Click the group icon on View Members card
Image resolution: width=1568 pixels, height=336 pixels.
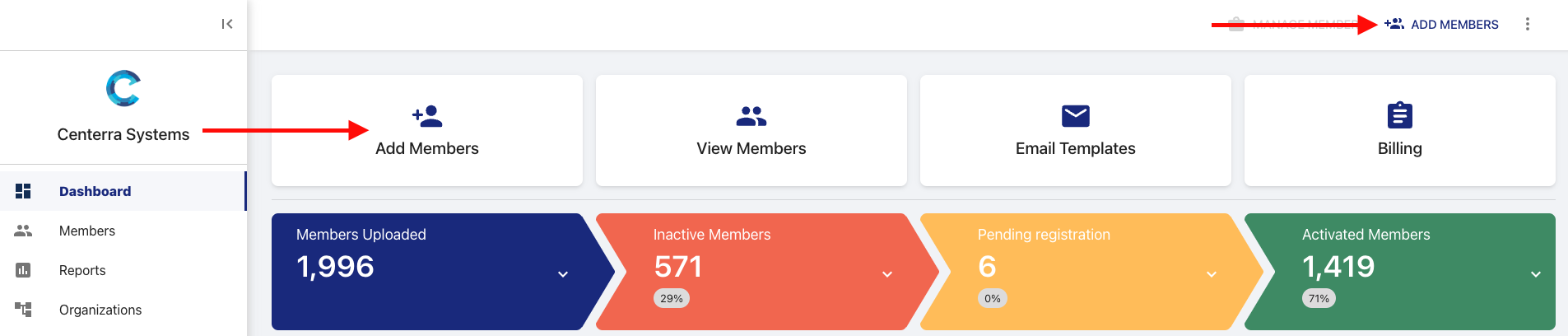click(x=751, y=116)
